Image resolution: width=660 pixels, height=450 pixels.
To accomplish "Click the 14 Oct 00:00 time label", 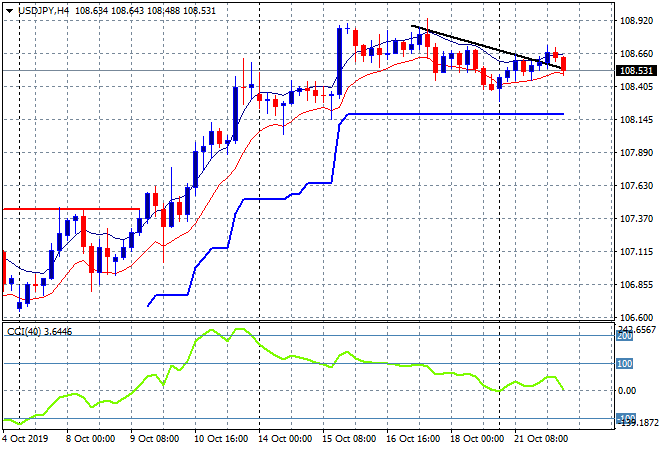I will click(x=285, y=439).
